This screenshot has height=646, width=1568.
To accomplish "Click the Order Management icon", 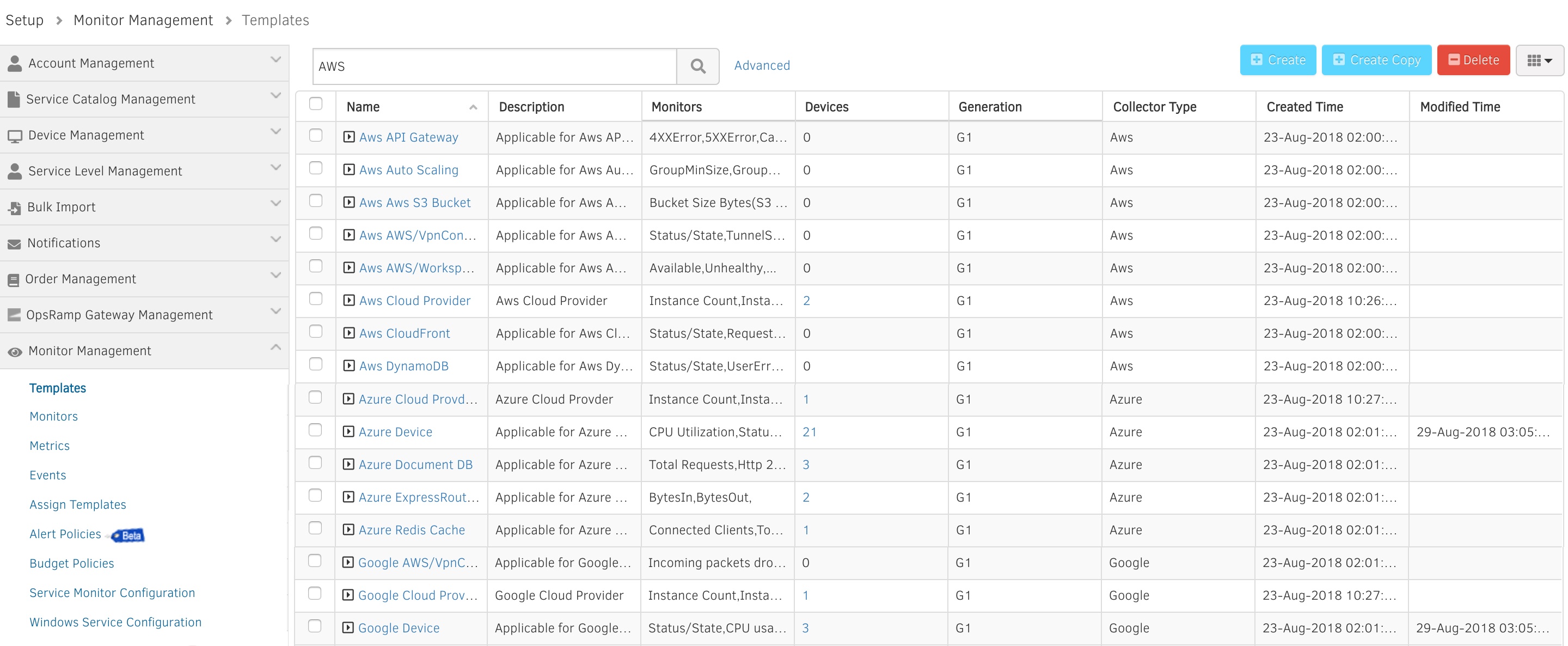I will tap(14, 279).
